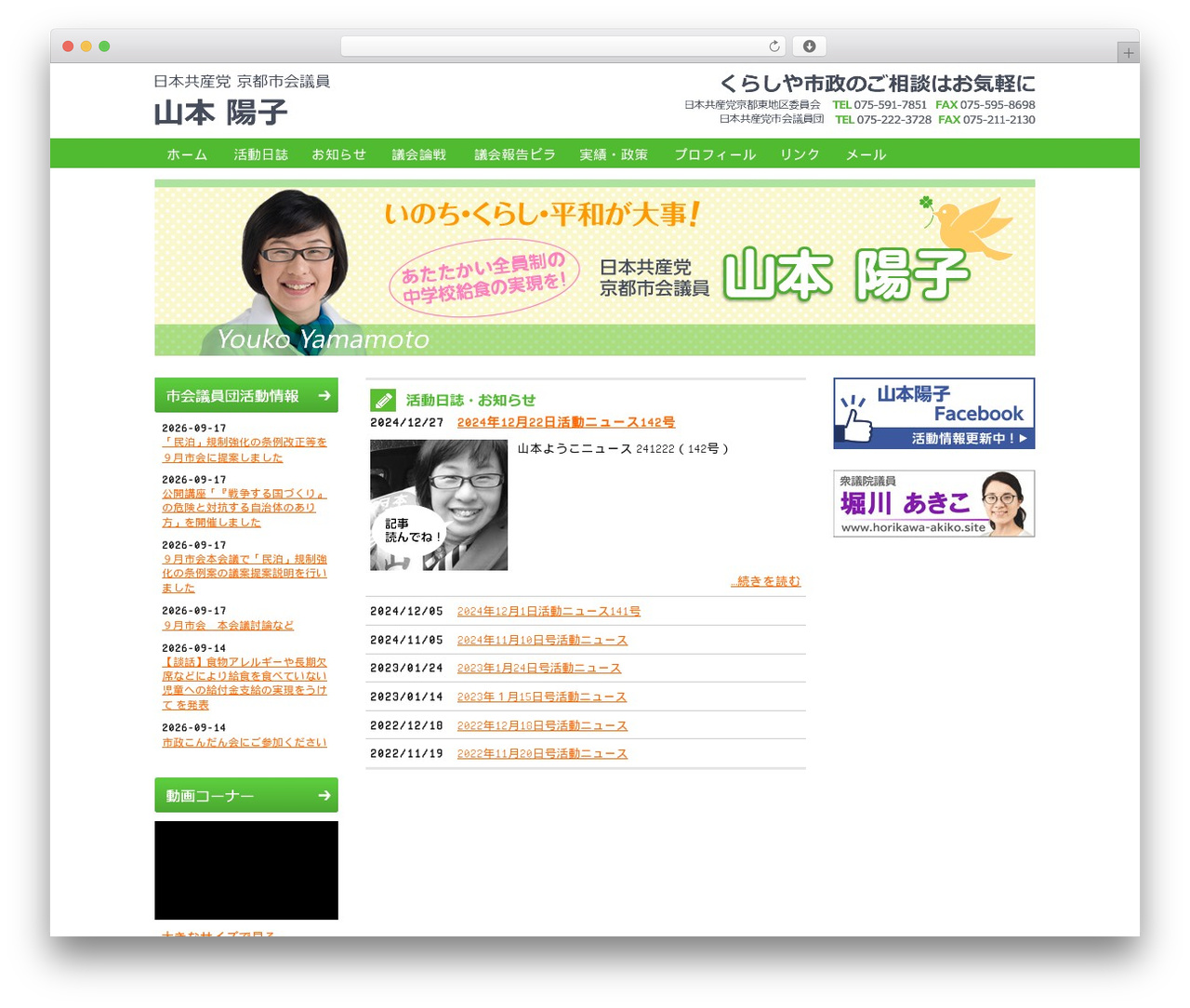Open the お知らせ navigation item
Image resolution: width=1190 pixels, height=1008 pixels.
(339, 154)
